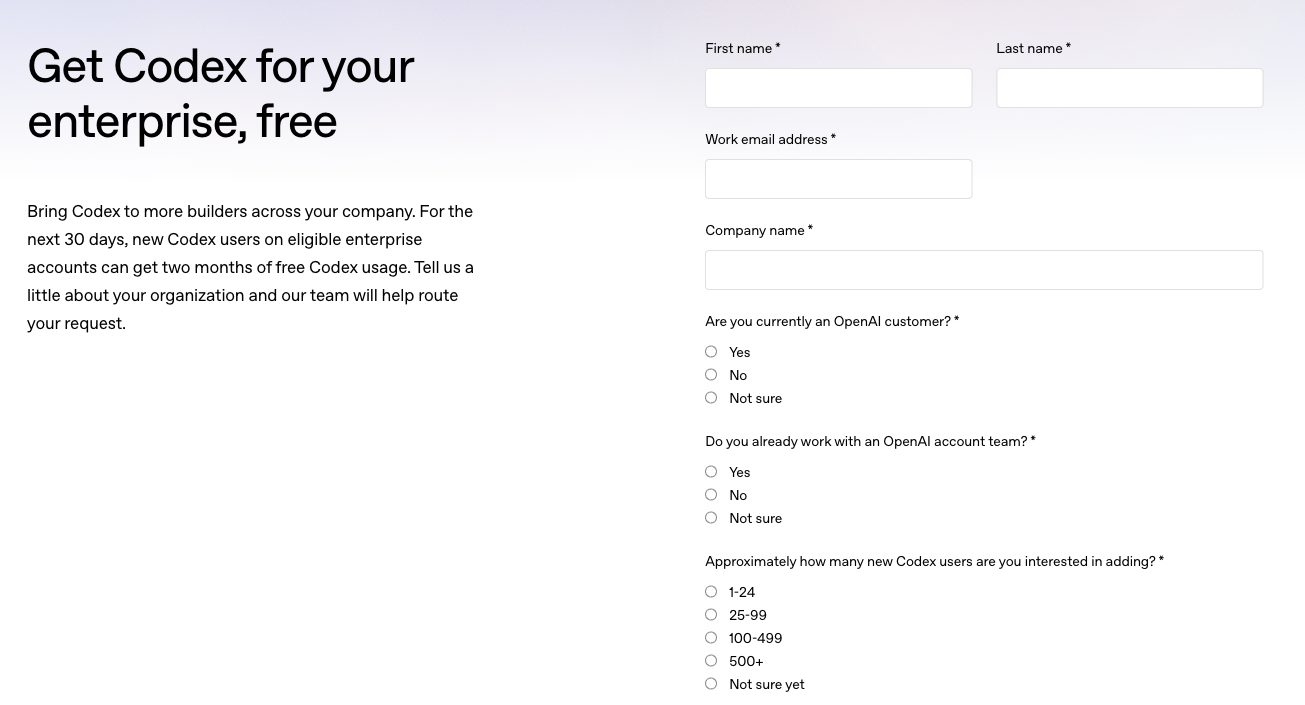Focus the Work email address field
Image resolution: width=1305 pixels, height=705 pixels.
838,179
